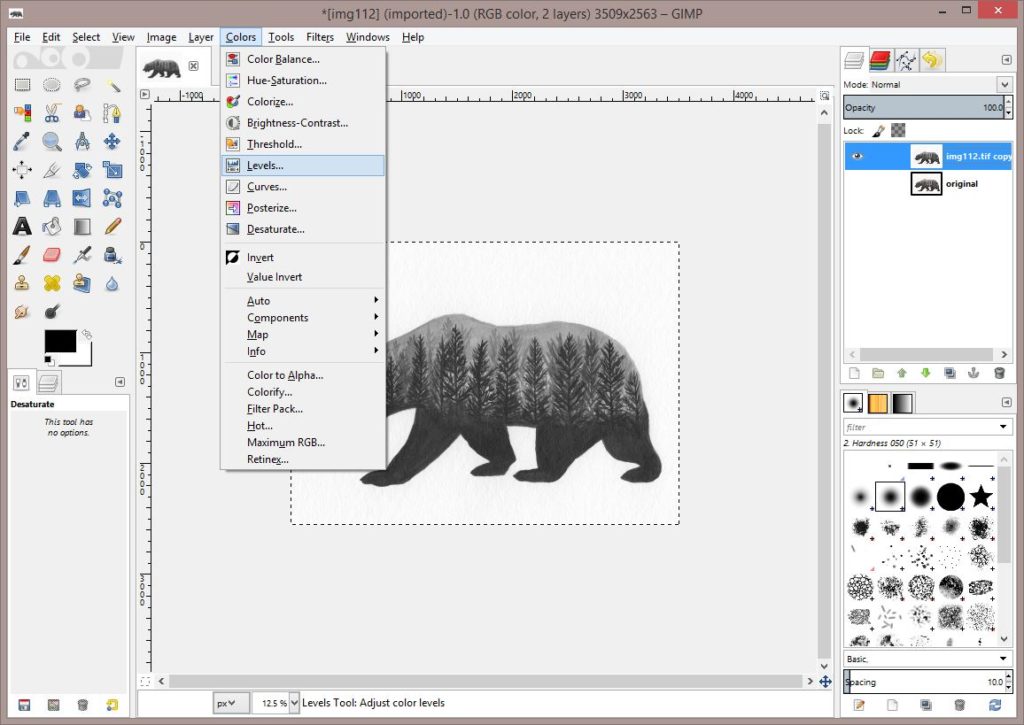The height and width of the screenshot is (725, 1024).
Task: Open the px unit dropdown
Action: [231, 703]
